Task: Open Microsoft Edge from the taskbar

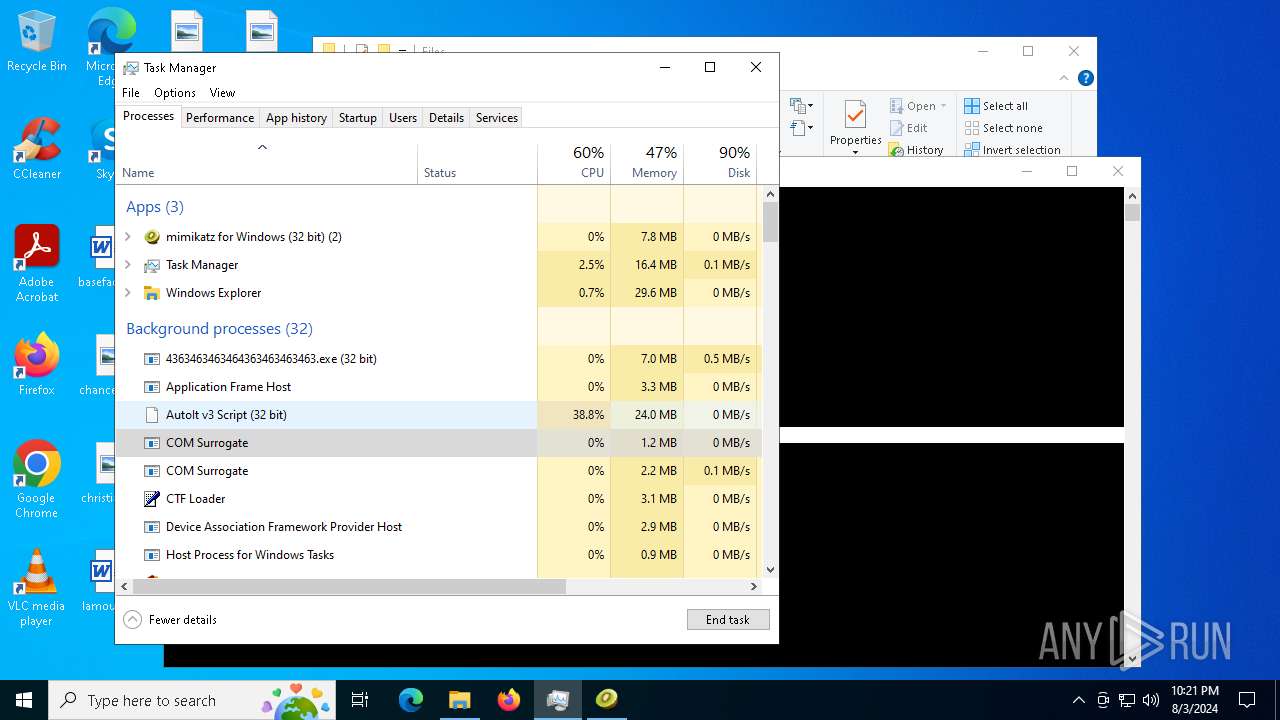Action: (411, 700)
